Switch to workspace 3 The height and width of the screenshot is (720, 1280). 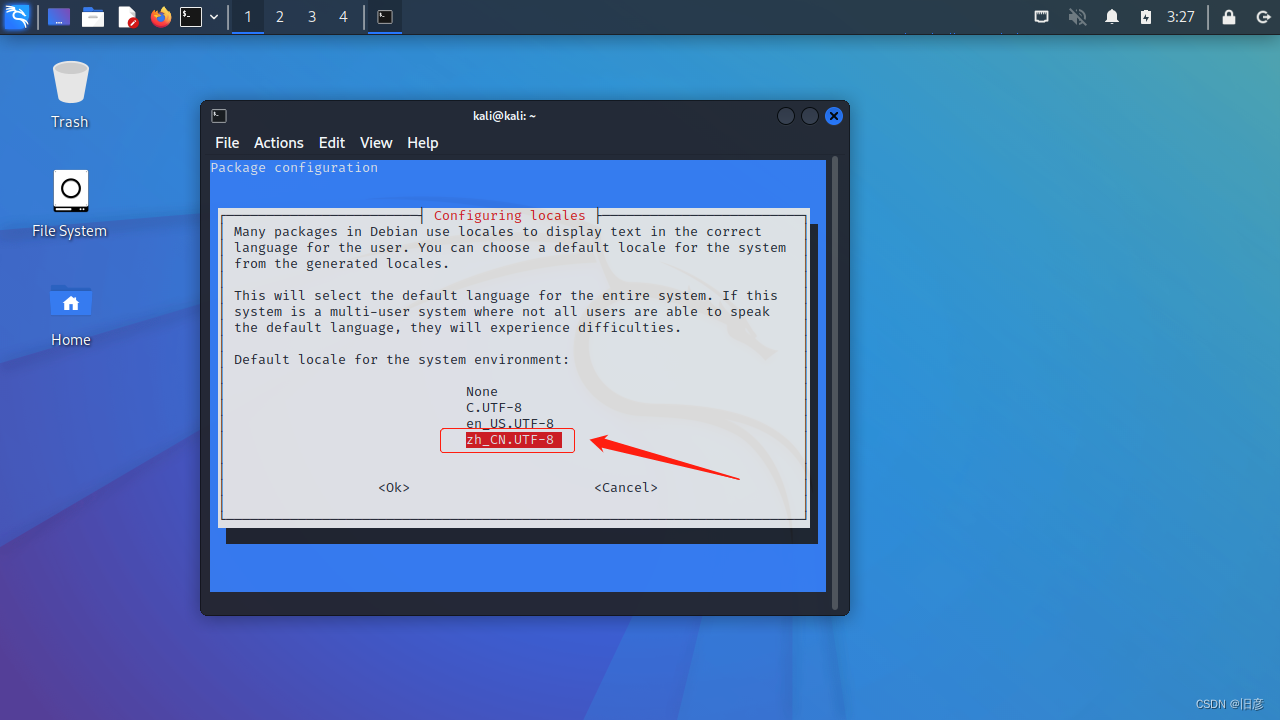coord(312,17)
